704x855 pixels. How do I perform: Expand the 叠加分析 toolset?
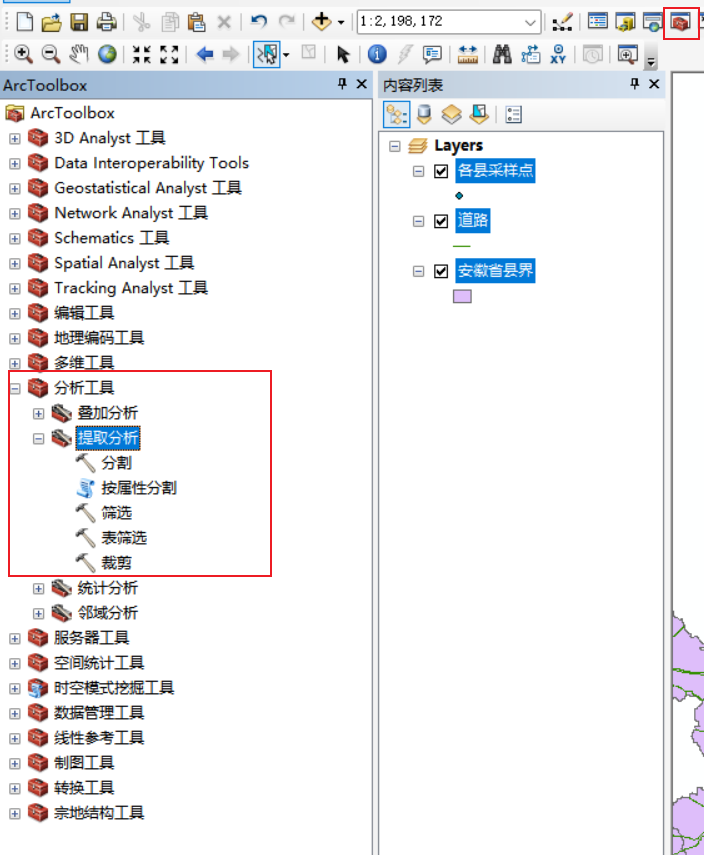click(x=38, y=413)
